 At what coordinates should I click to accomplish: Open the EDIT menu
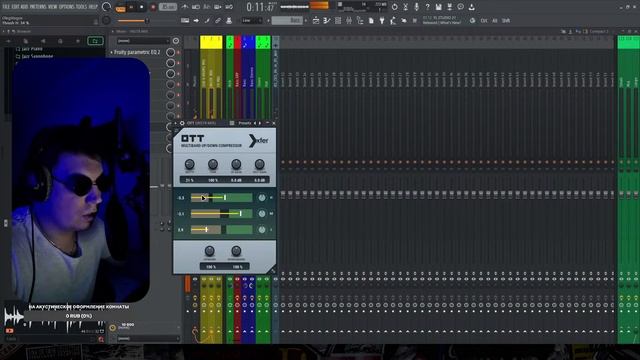[15, 7]
